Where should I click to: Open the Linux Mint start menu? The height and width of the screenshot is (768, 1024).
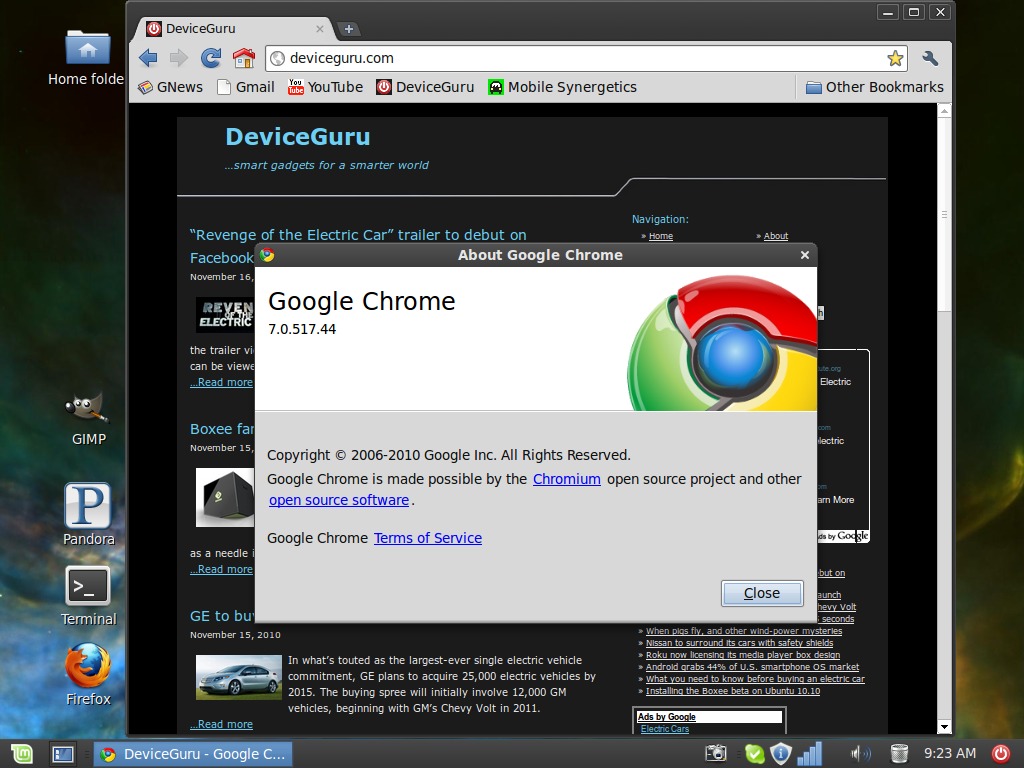coord(22,754)
